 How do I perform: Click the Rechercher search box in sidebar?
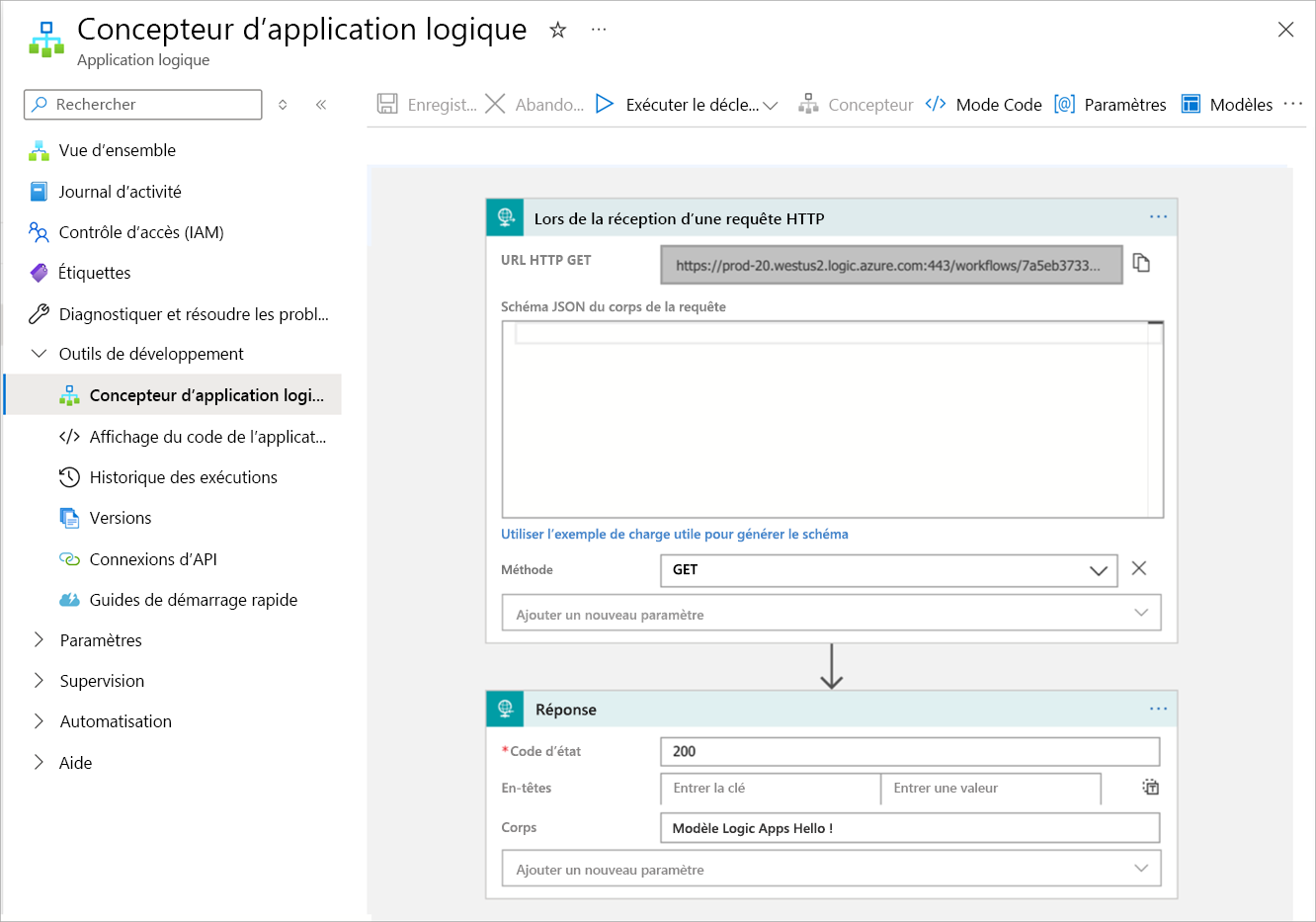click(143, 104)
